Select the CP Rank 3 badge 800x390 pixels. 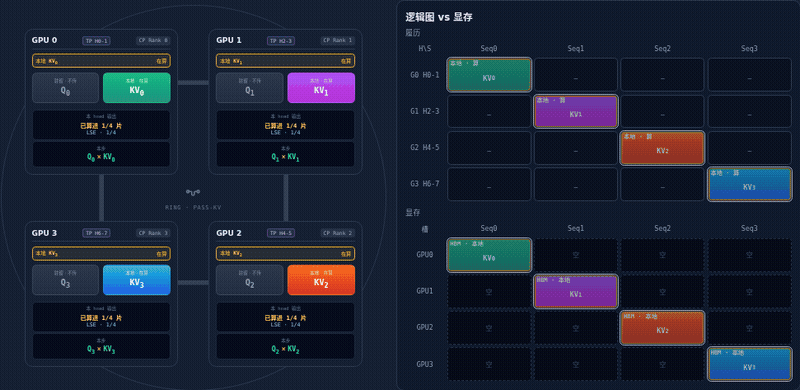pos(153,233)
